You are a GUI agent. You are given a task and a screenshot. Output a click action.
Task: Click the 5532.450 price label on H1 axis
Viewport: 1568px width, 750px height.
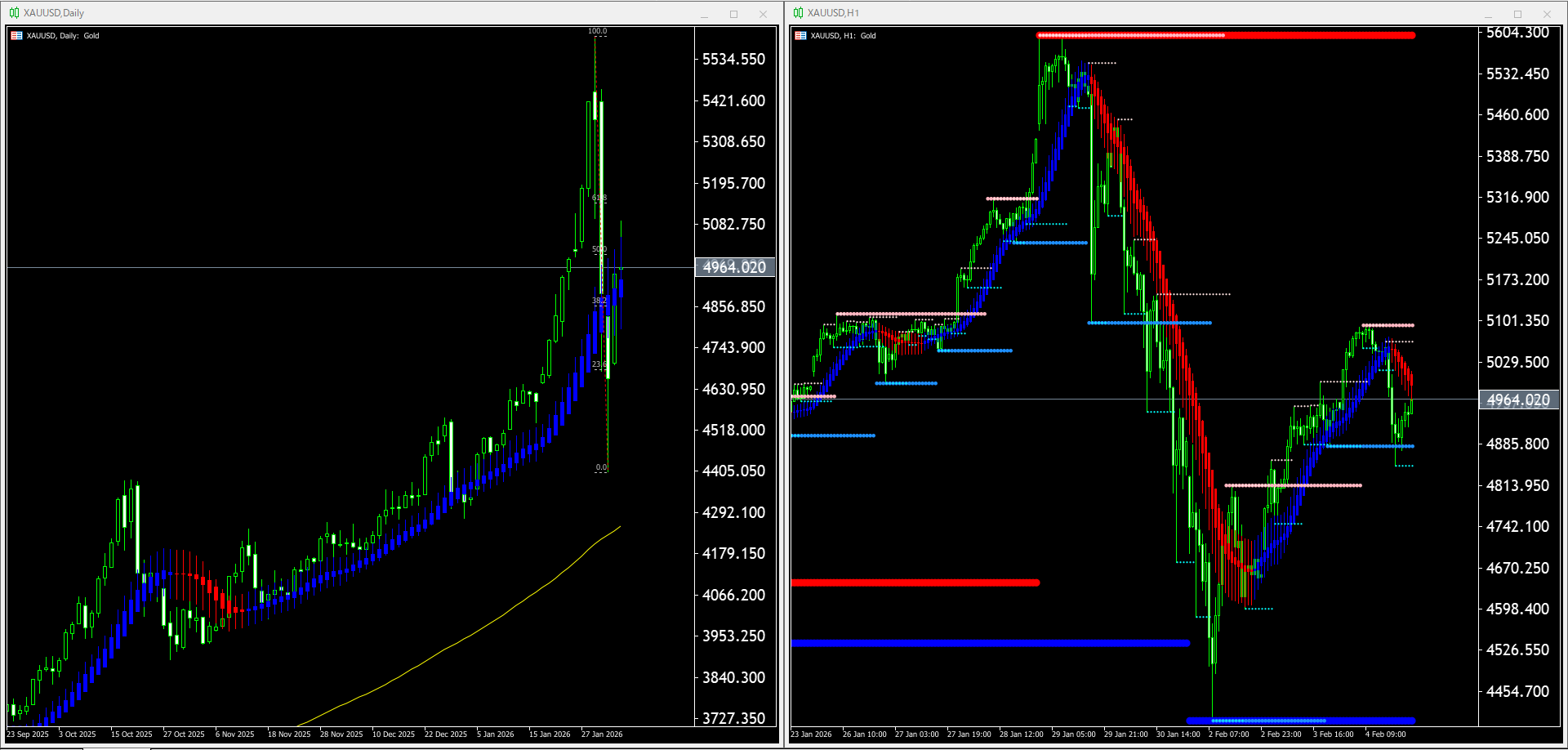pyautogui.click(x=1517, y=74)
